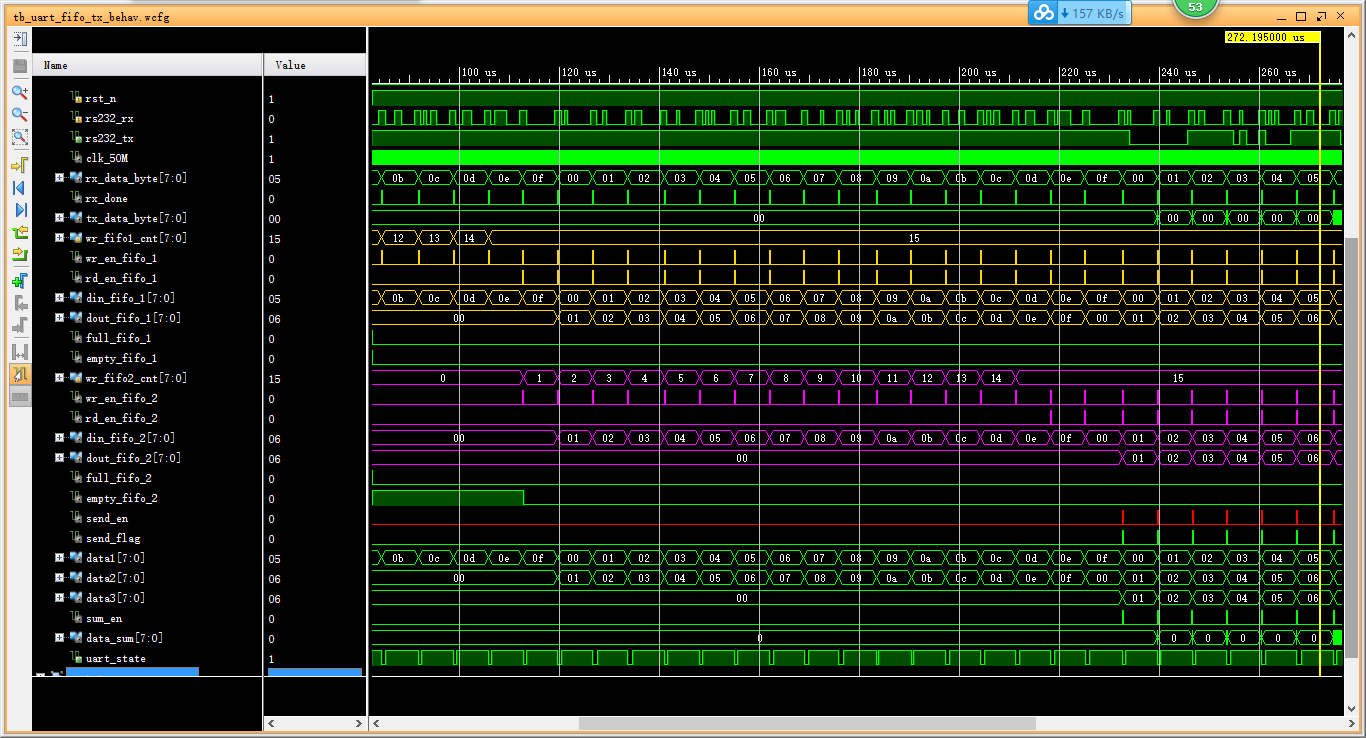Image resolution: width=1366 pixels, height=738 pixels.
Task: Click the right arrow under the Value column
Action: pos(358,723)
